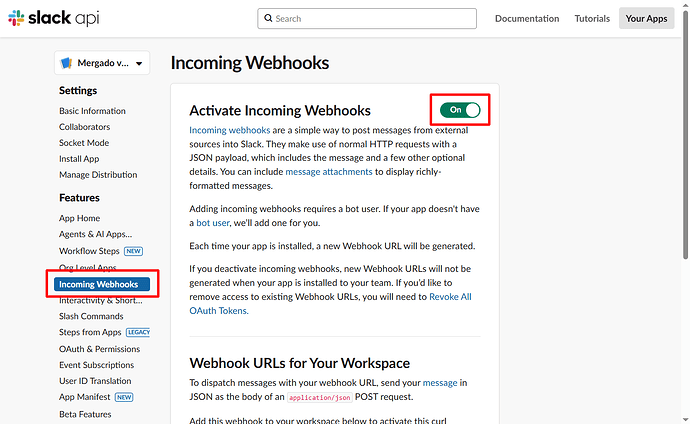Open Socket Mode settings
Viewport: 690px width, 424px height.
tap(84, 143)
